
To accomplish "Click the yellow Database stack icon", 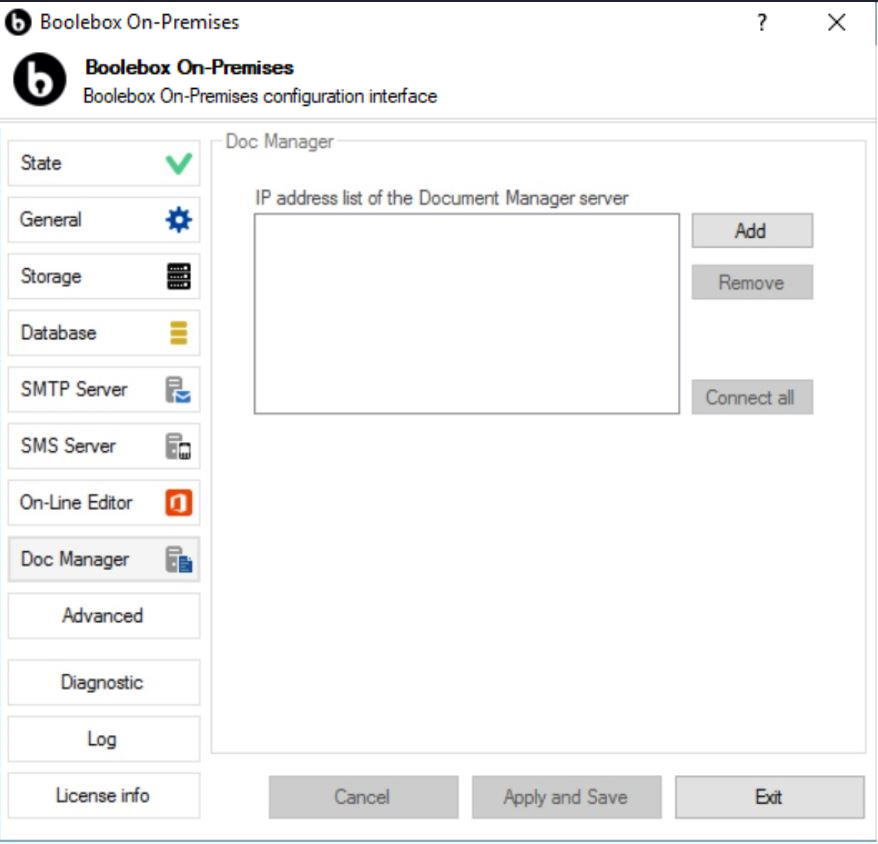I will pyautogui.click(x=179, y=333).
